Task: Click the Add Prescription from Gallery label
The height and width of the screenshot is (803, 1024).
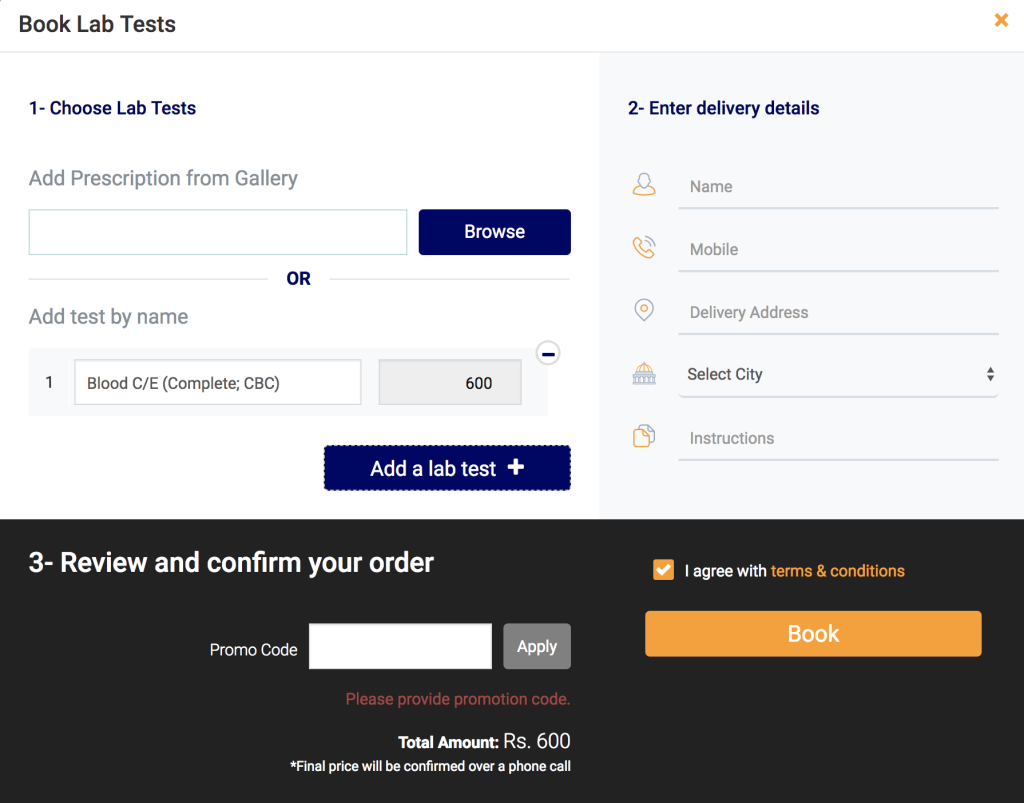Action: (163, 178)
